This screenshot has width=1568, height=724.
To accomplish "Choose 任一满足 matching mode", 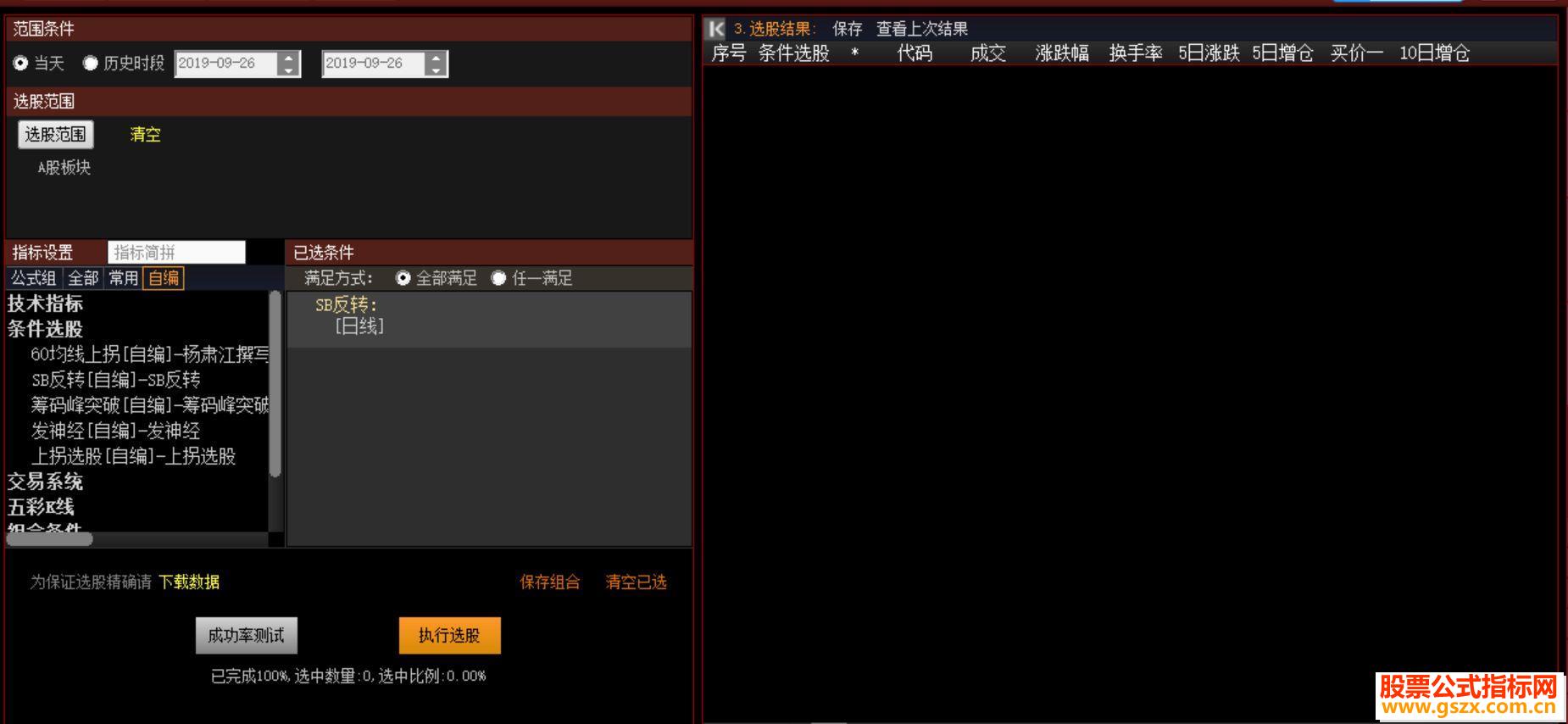I will click(x=499, y=278).
